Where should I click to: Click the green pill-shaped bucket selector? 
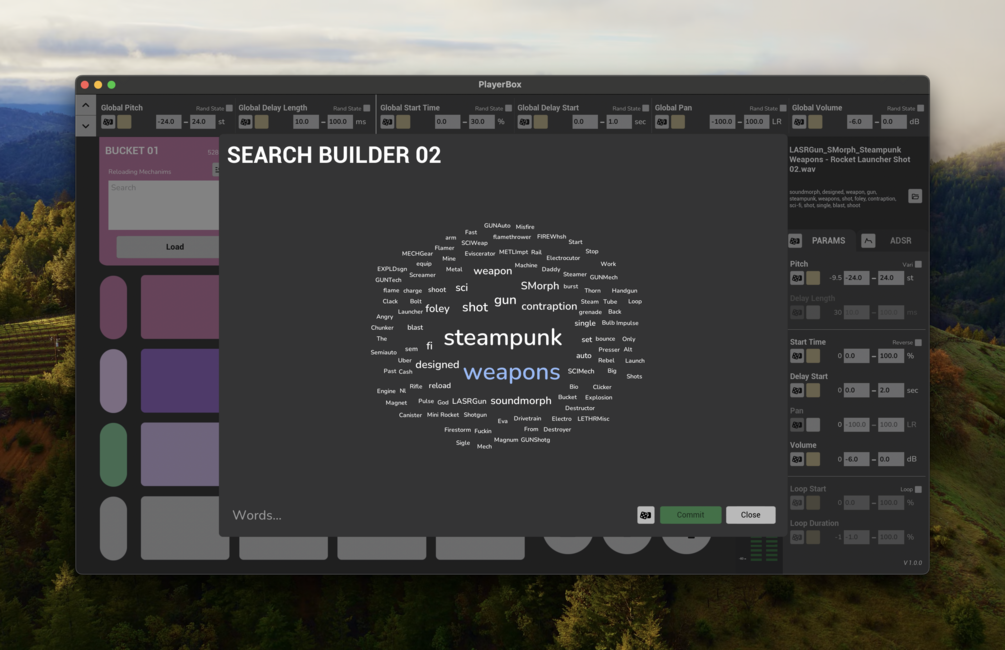(113, 454)
